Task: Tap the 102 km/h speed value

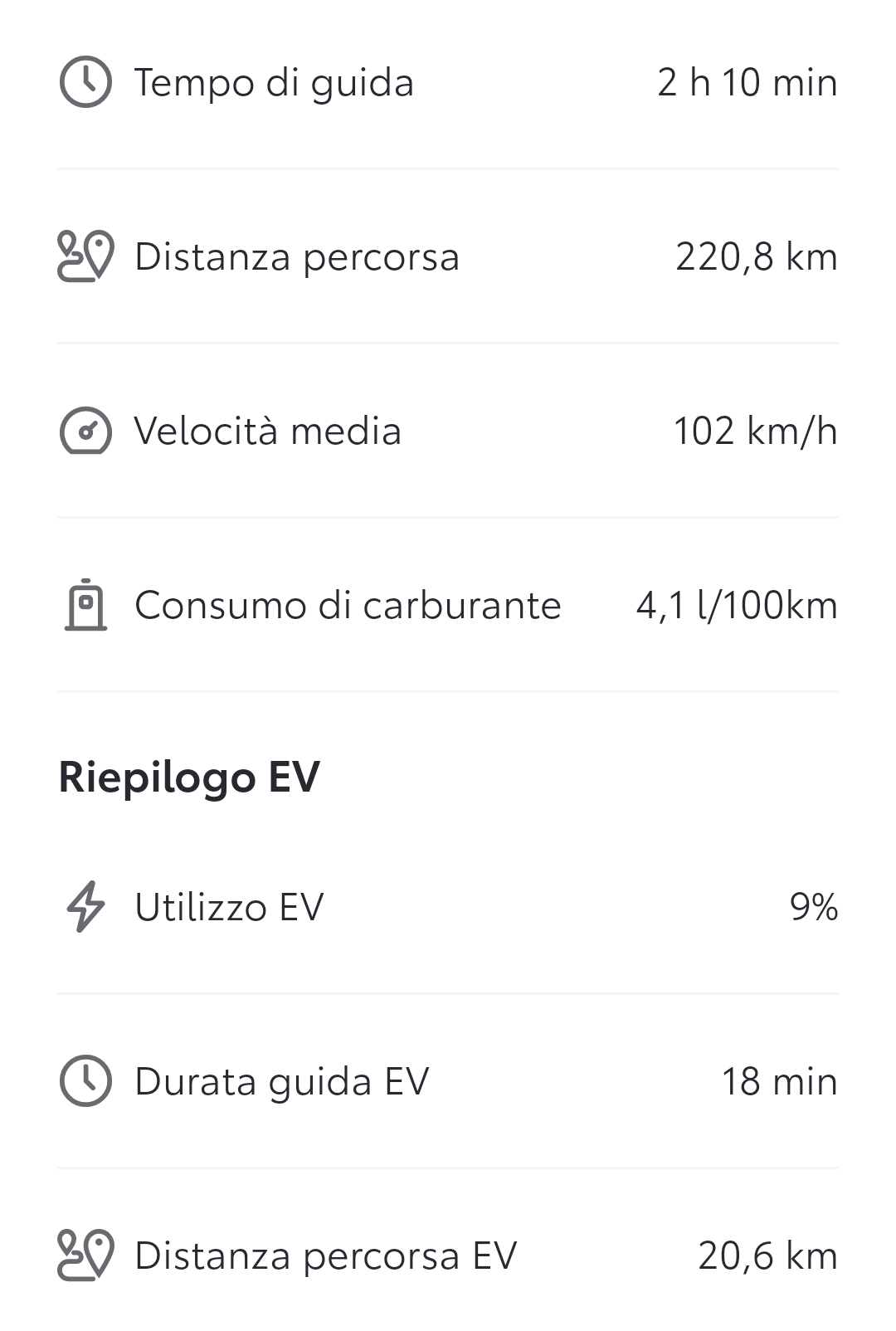Action: pyautogui.click(x=755, y=431)
